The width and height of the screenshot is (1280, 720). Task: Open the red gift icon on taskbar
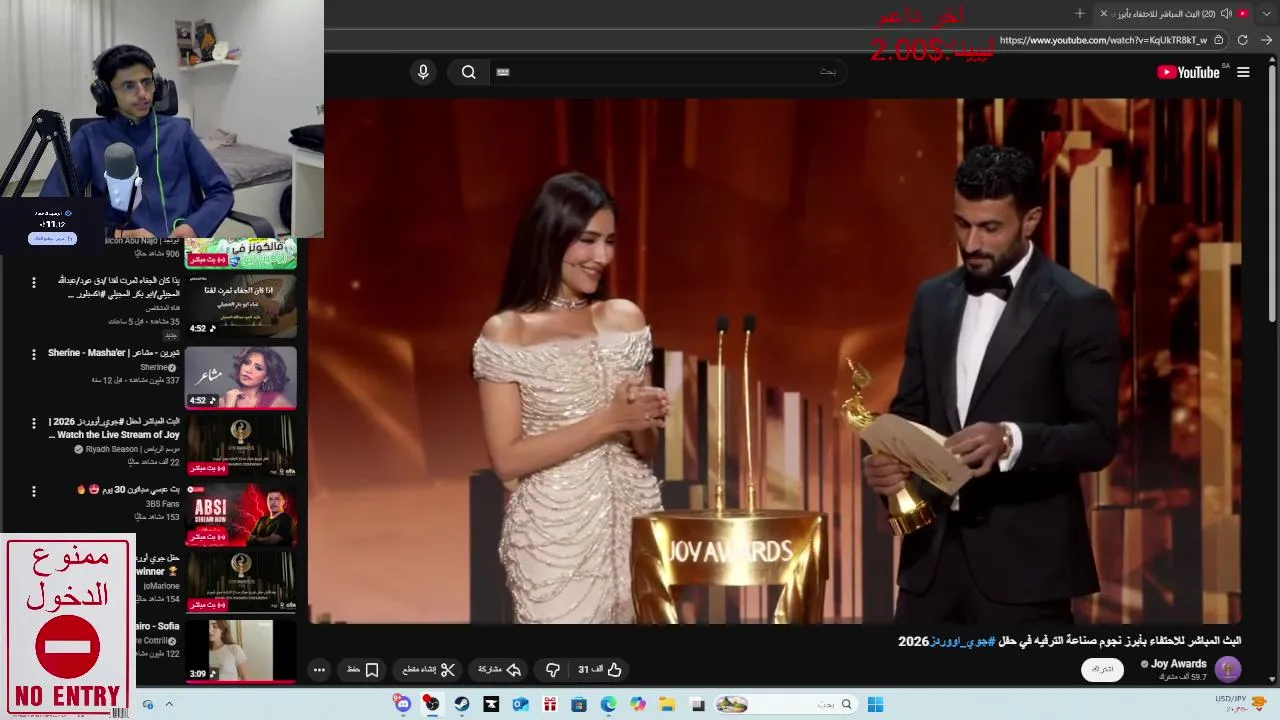(549, 704)
